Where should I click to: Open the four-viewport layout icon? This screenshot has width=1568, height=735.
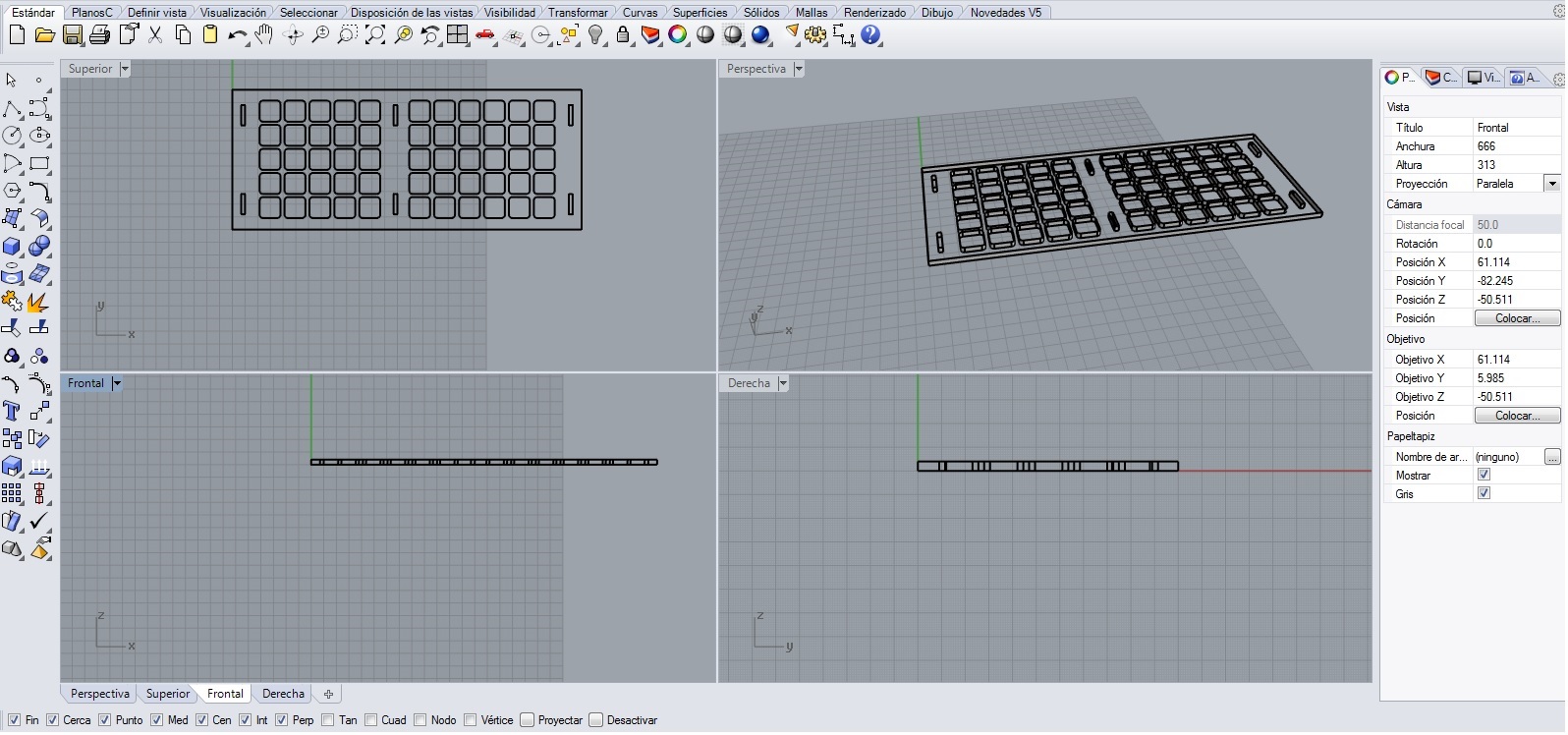[458, 35]
